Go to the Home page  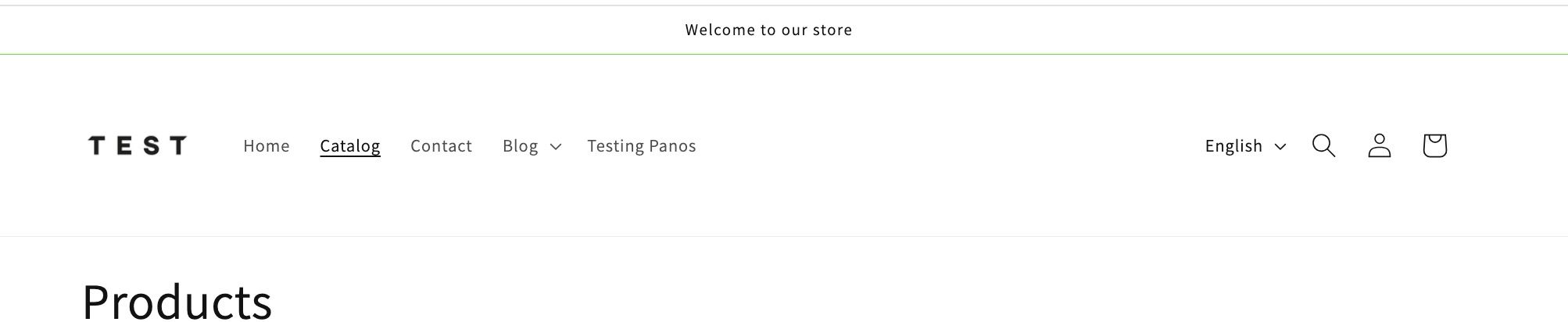[x=267, y=146]
